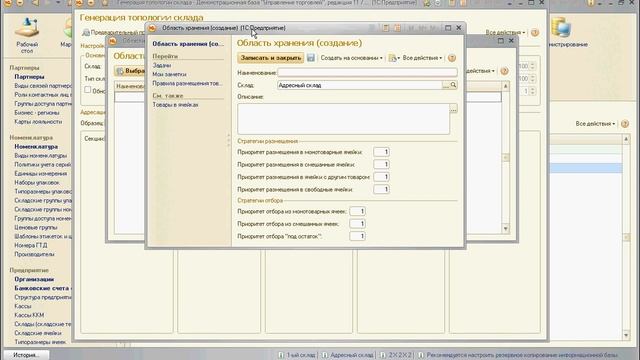Click the 1C logo icon in the dialog title bar
The image size is (640, 360).
pyautogui.click(x=152, y=28)
